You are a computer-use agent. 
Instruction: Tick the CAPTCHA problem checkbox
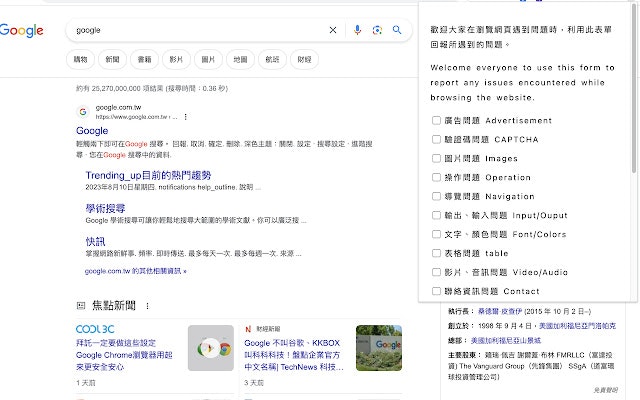(x=436, y=139)
